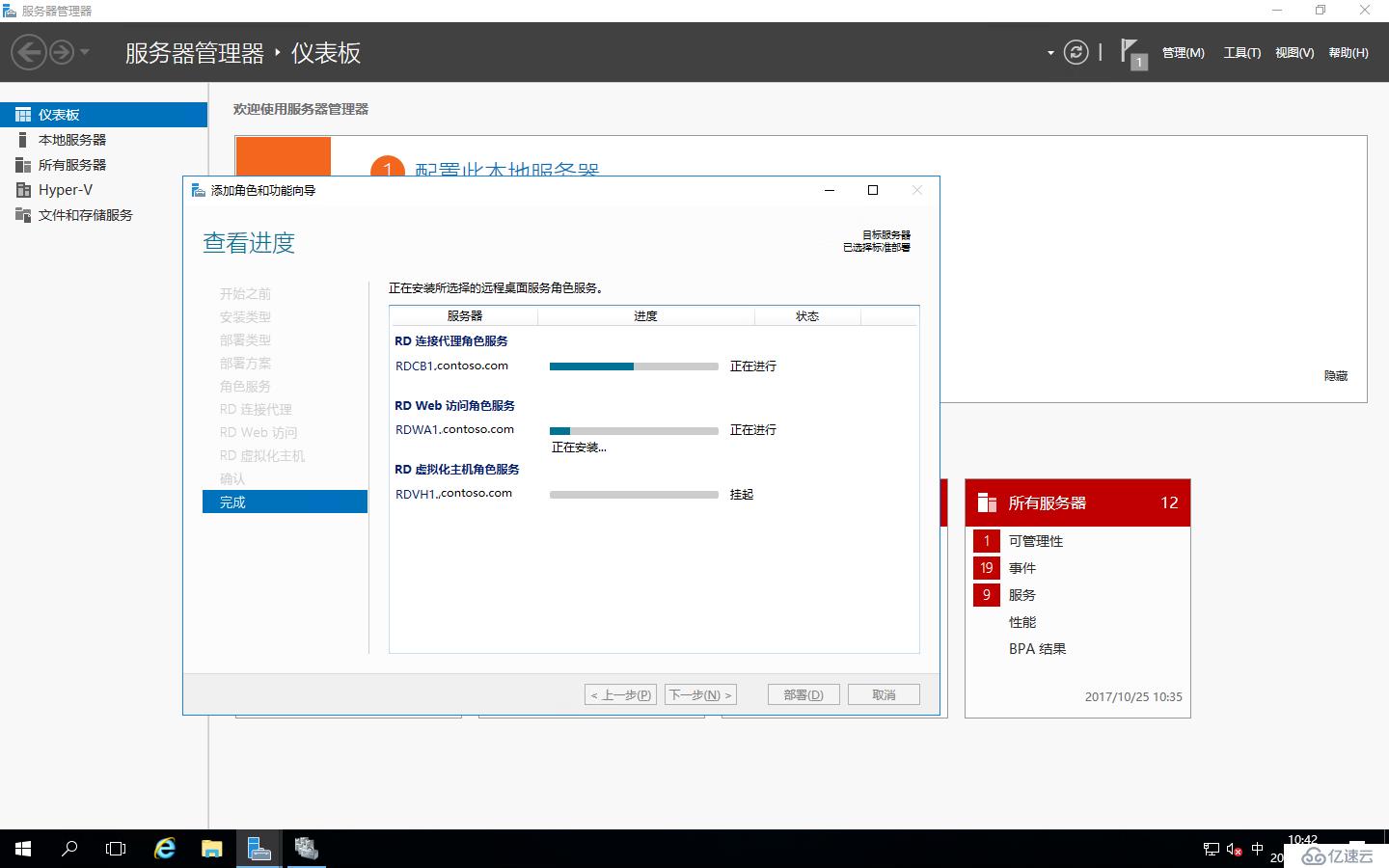The height and width of the screenshot is (868, 1389).
Task: Select 完成 step in wizard sidebar
Action: pos(285,502)
